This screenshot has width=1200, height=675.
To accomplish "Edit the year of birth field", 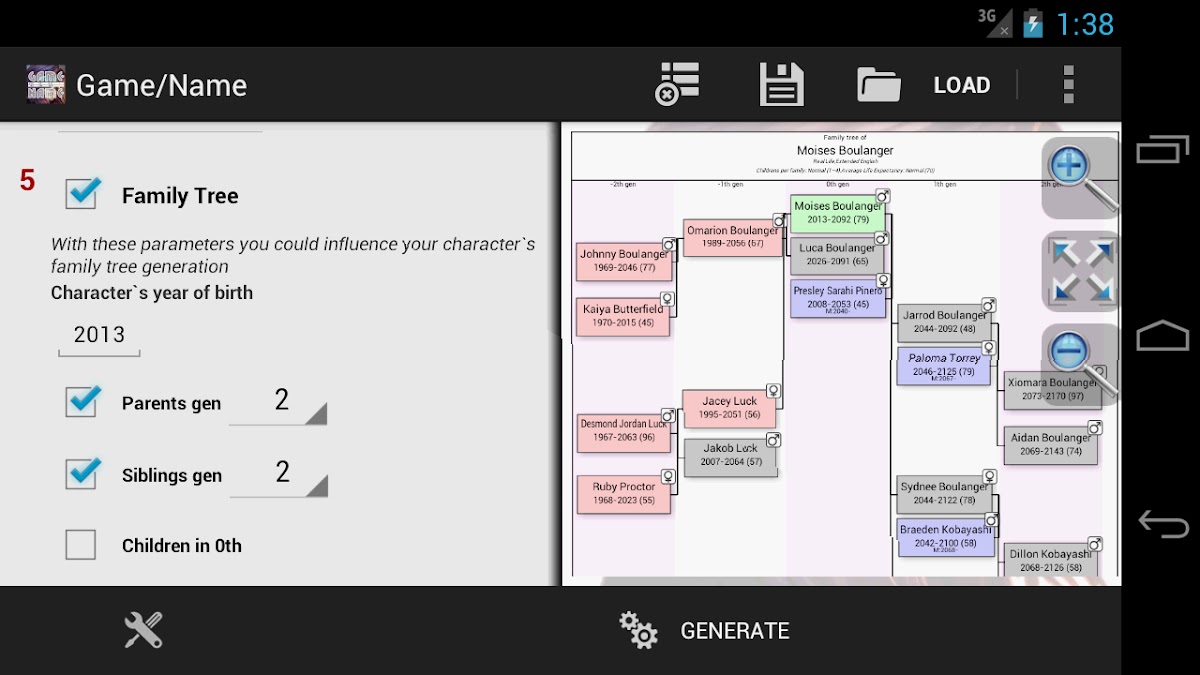I will point(99,335).
